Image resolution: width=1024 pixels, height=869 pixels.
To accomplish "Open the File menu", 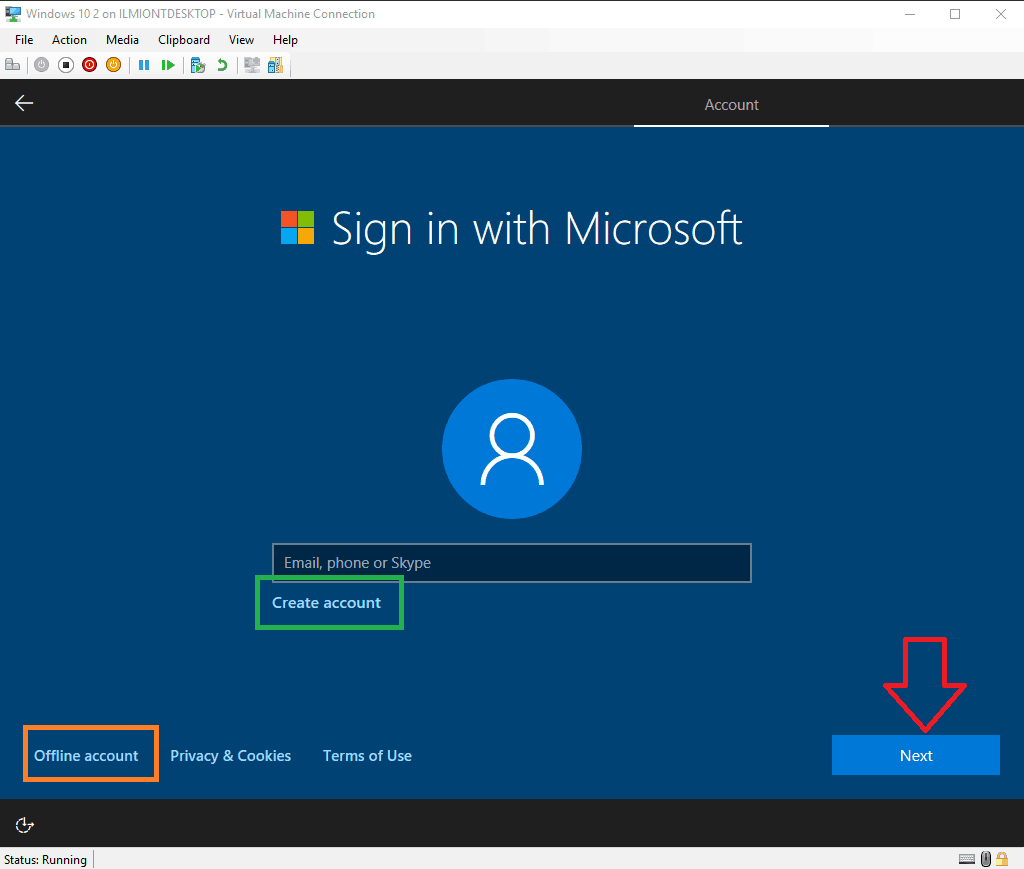I will pyautogui.click(x=24, y=40).
